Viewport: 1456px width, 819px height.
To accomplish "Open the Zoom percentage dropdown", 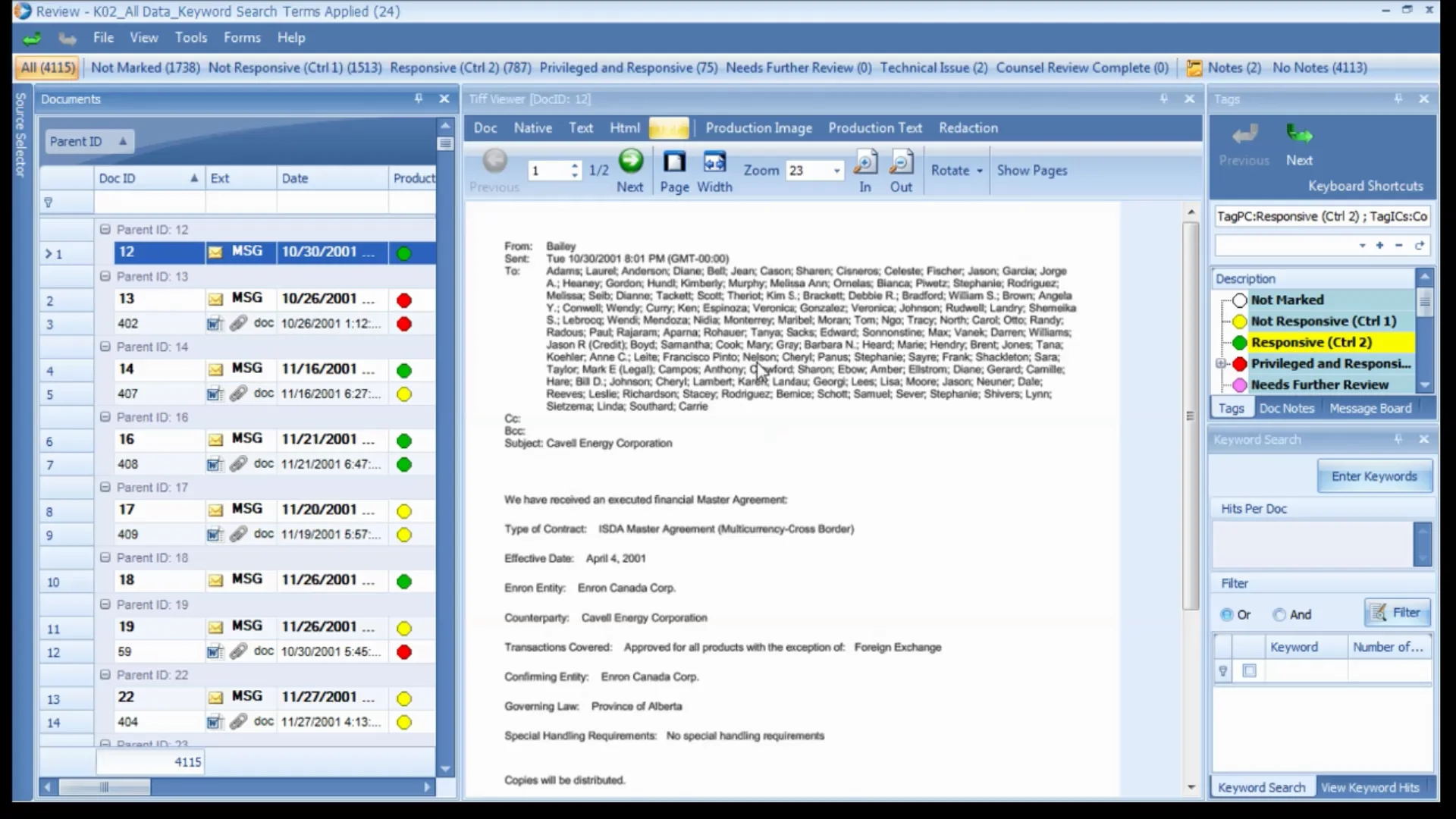I will pyautogui.click(x=836, y=171).
